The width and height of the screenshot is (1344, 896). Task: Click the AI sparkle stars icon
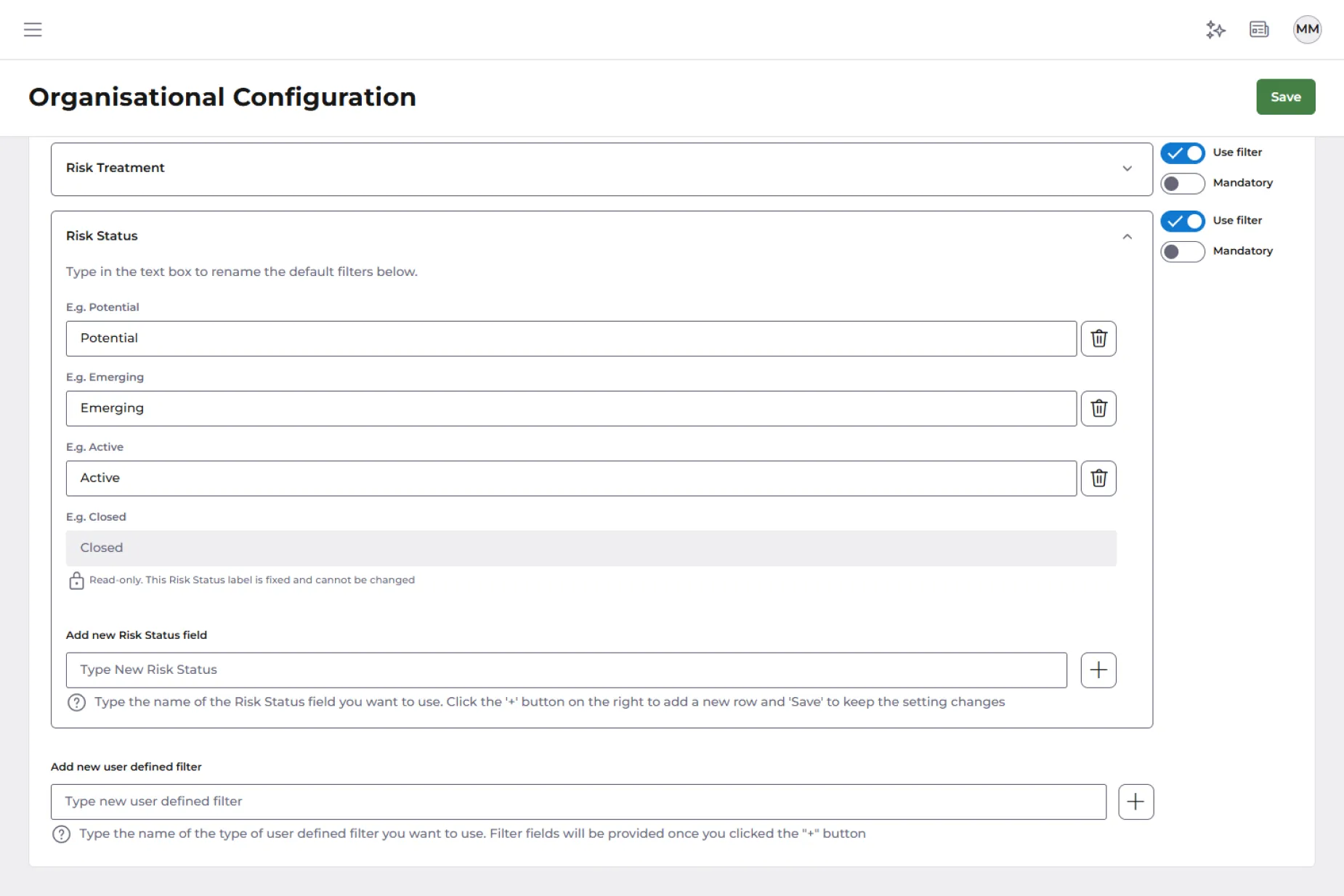[x=1215, y=30]
